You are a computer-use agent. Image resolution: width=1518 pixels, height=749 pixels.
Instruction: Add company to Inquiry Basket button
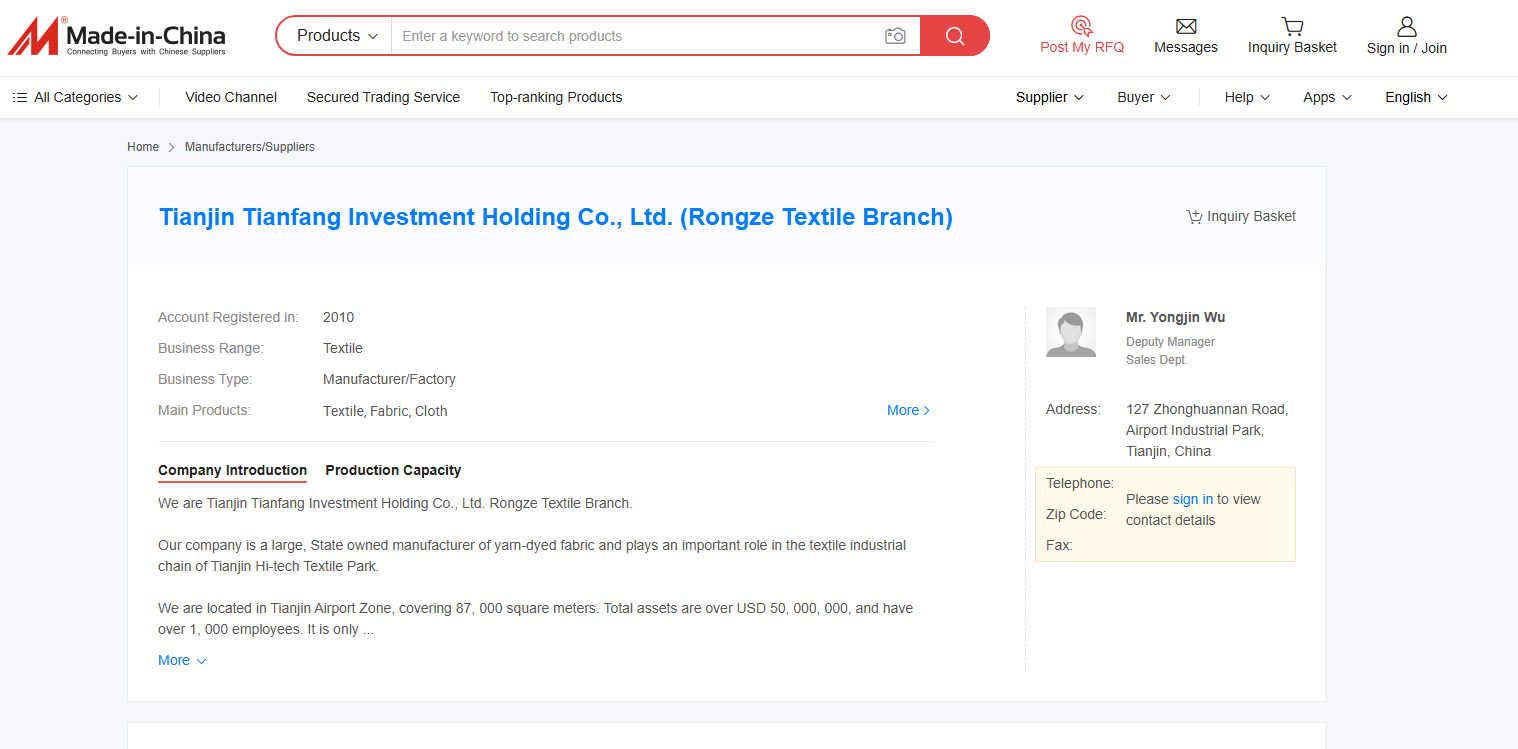click(1240, 216)
